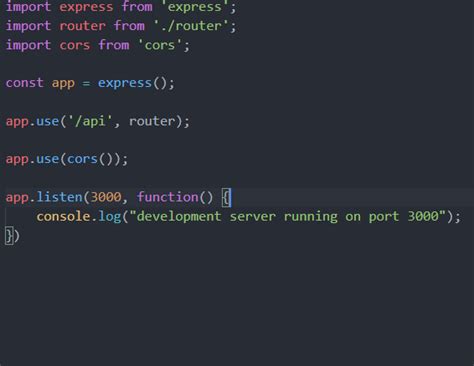Click the '/api' route string
This screenshot has width=474, height=366.
tap(90, 121)
